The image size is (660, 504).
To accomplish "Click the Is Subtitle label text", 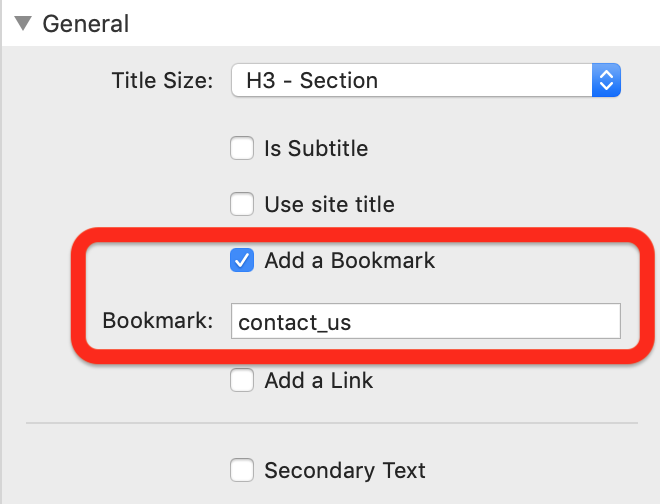I will (316, 148).
